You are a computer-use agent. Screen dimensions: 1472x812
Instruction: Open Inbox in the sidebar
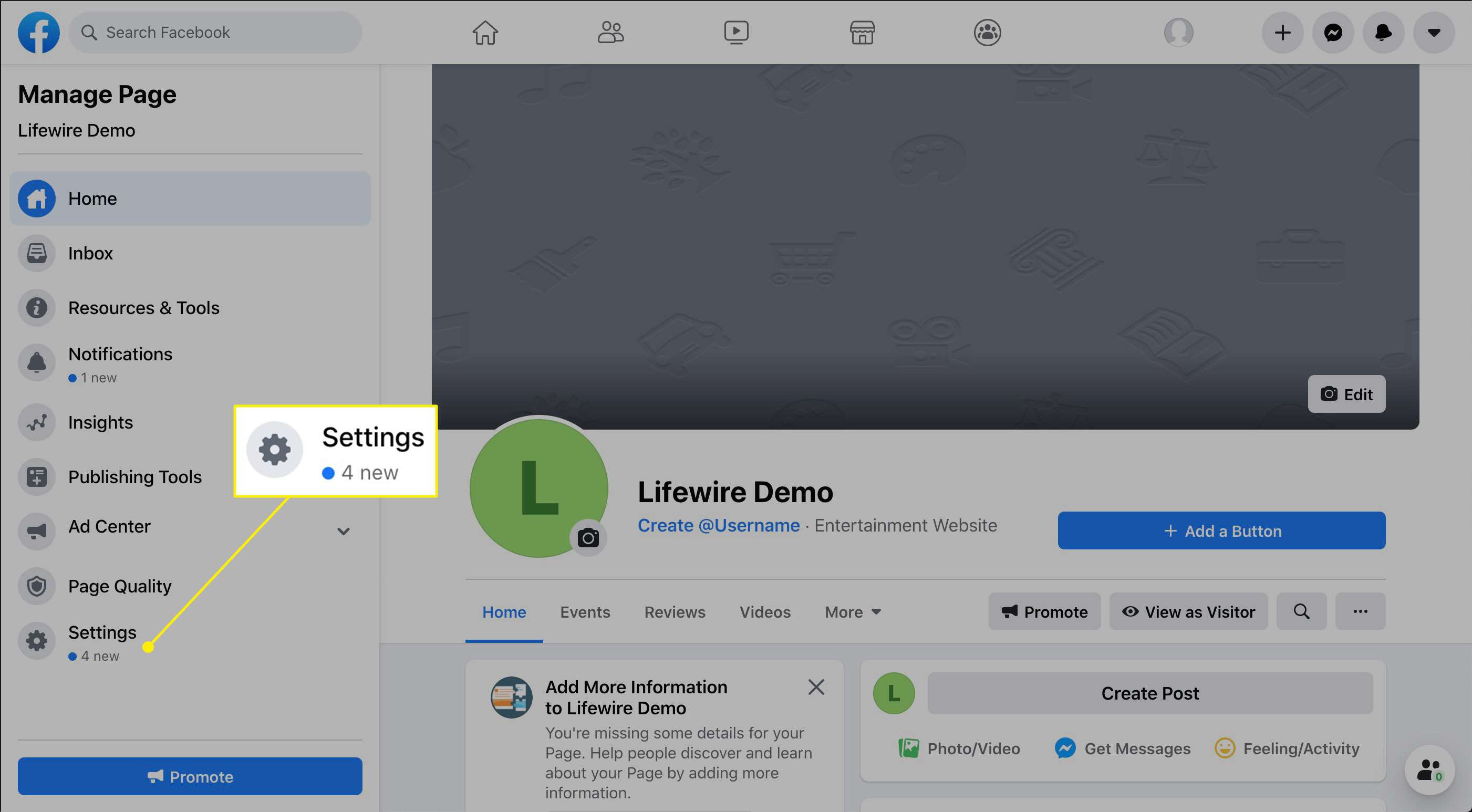[x=190, y=253]
